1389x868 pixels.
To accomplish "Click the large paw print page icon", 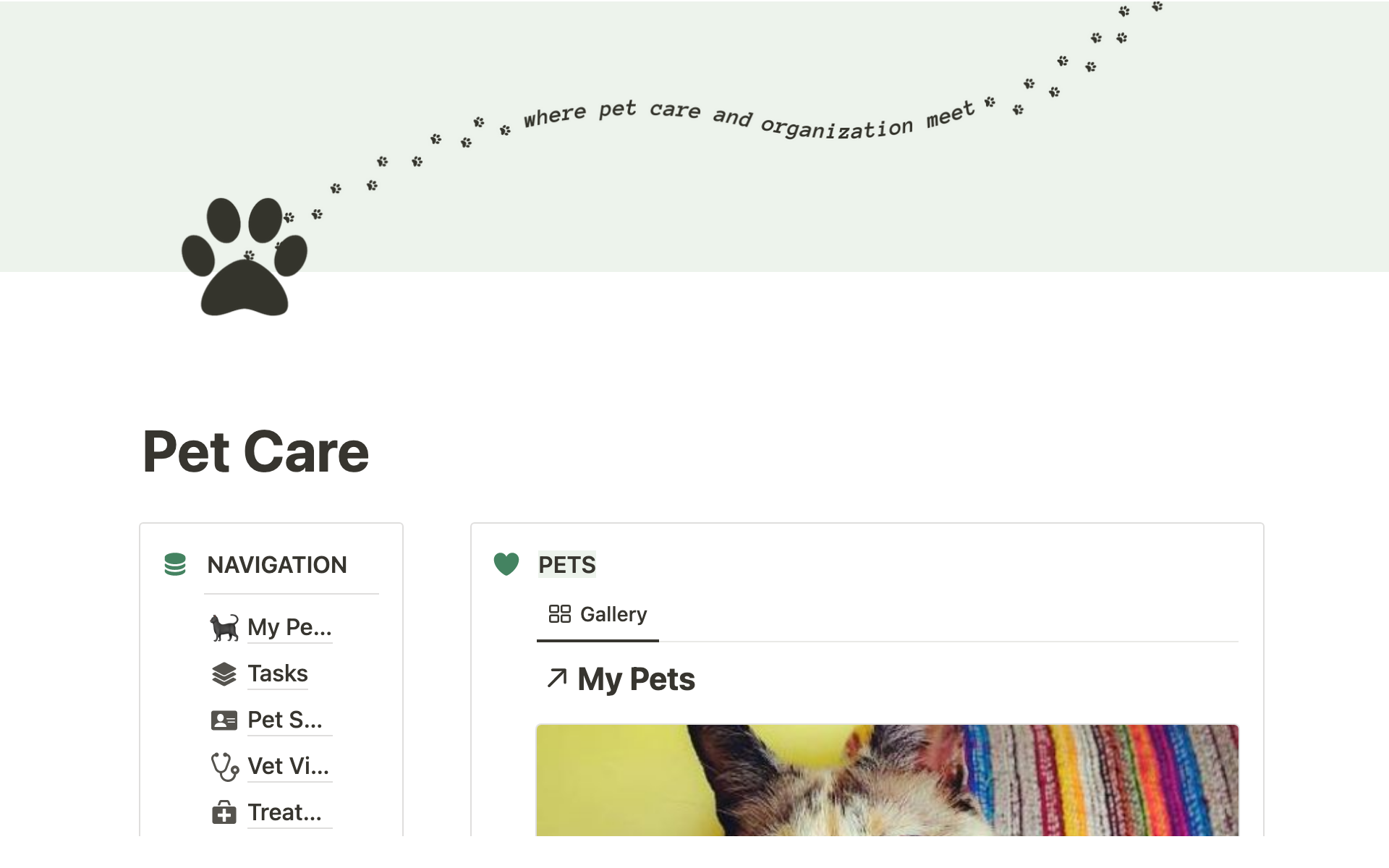I will click(245, 257).
